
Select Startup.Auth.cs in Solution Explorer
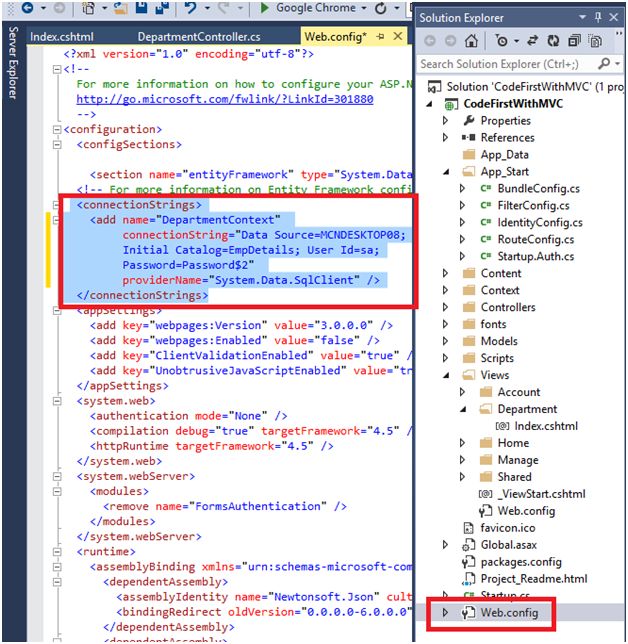536,256
